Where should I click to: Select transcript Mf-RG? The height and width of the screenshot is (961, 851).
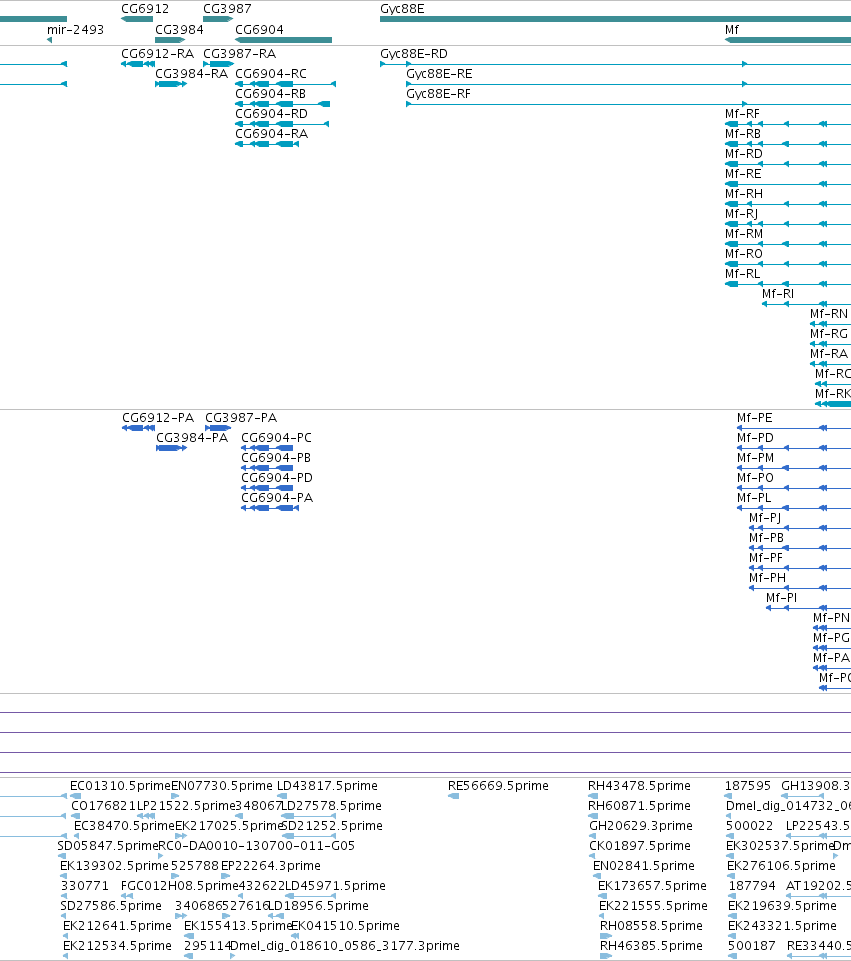pos(829,334)
